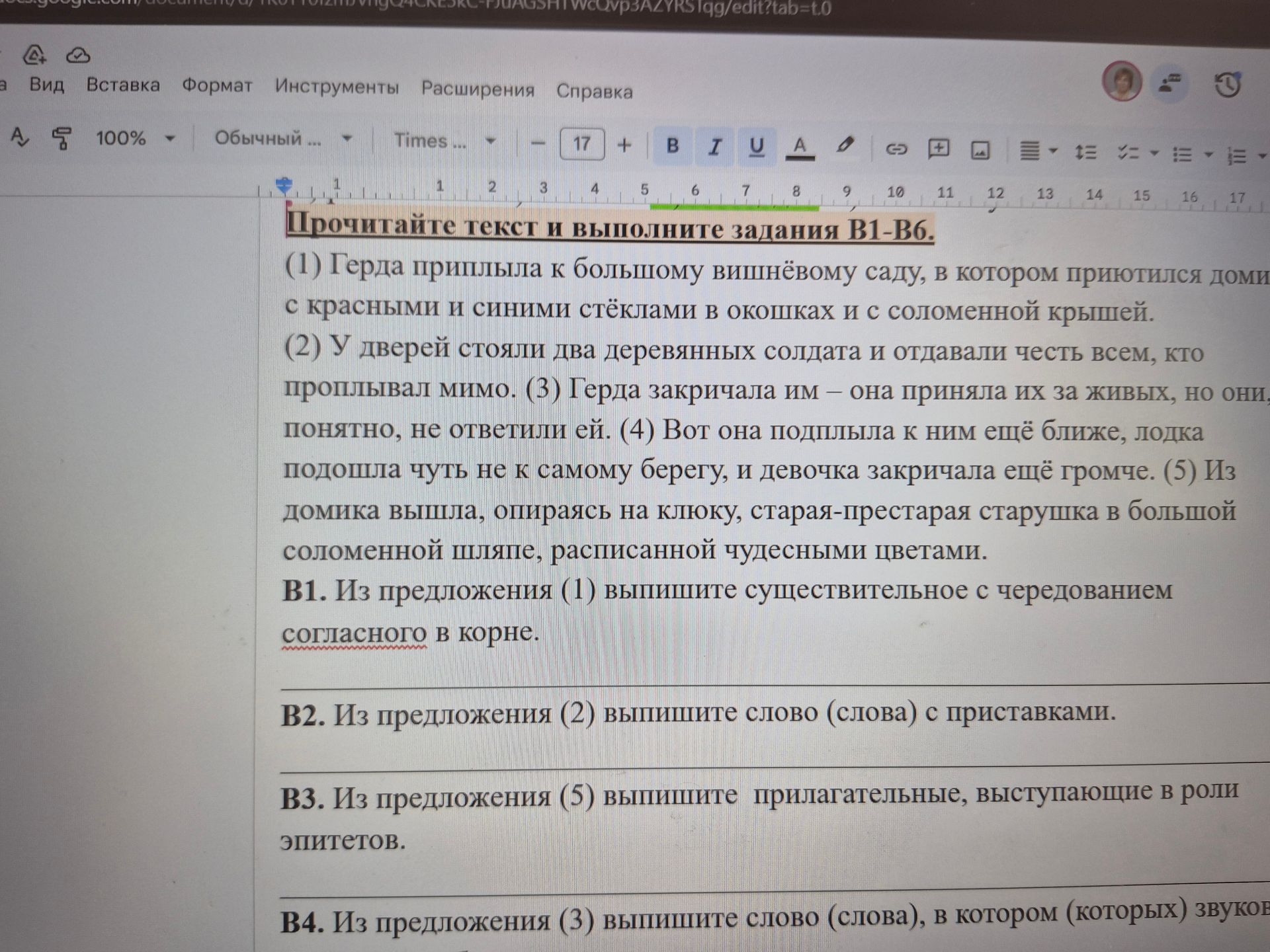
Task: Click the word эпитетов in task B3
Action: 343,841
